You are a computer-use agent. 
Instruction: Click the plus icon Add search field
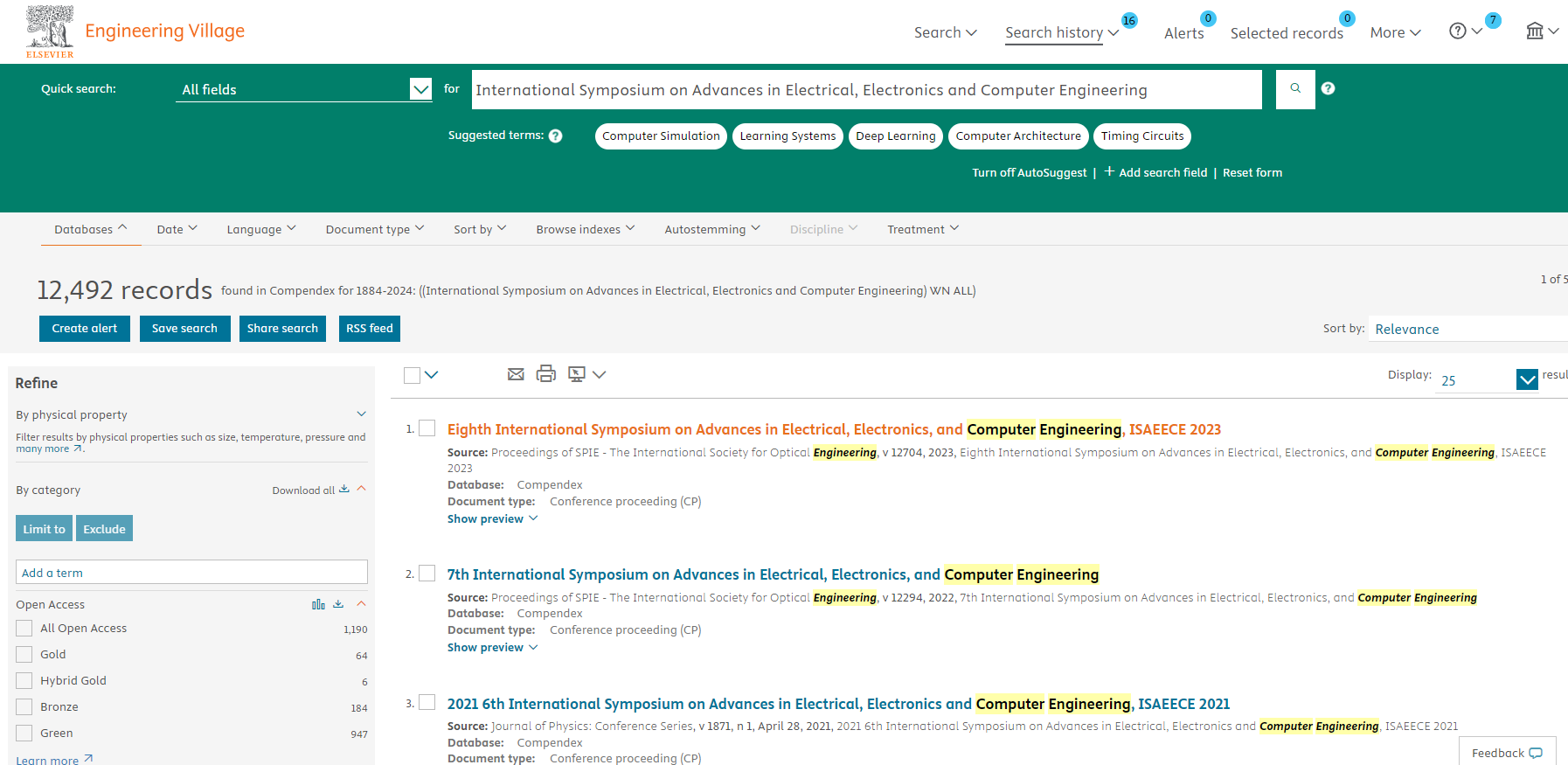[1109, 171]
